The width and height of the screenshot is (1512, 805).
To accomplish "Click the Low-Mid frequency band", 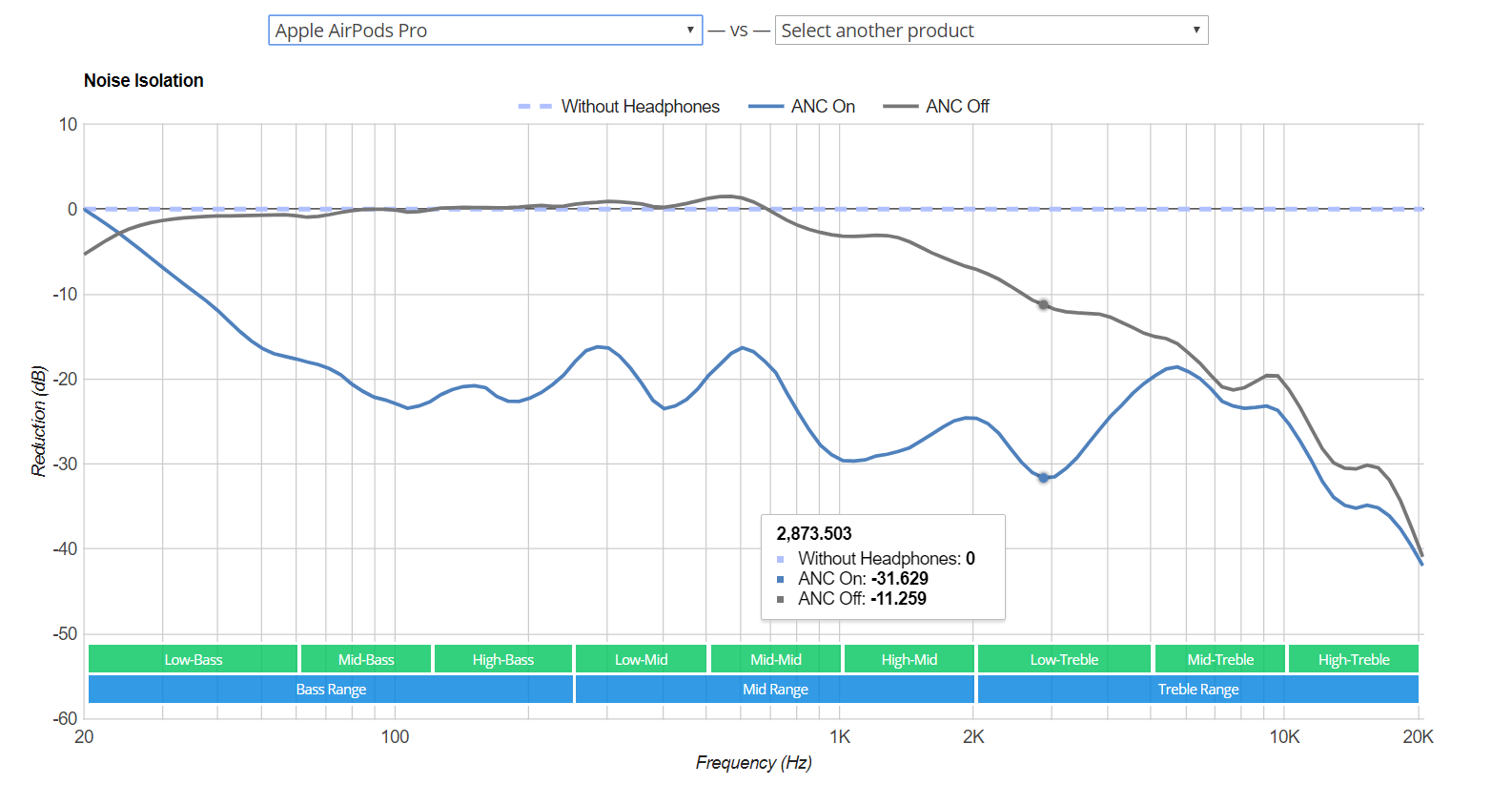I will click(642, 659).
